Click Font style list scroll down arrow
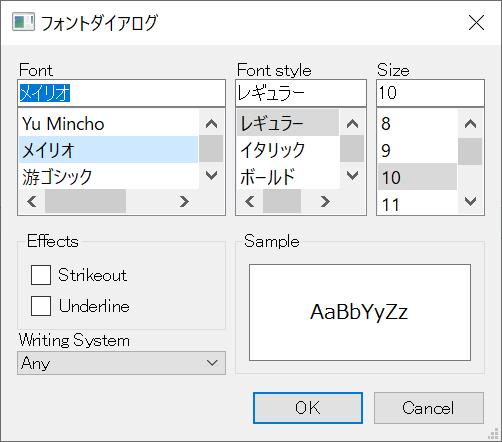 [352, 175]
